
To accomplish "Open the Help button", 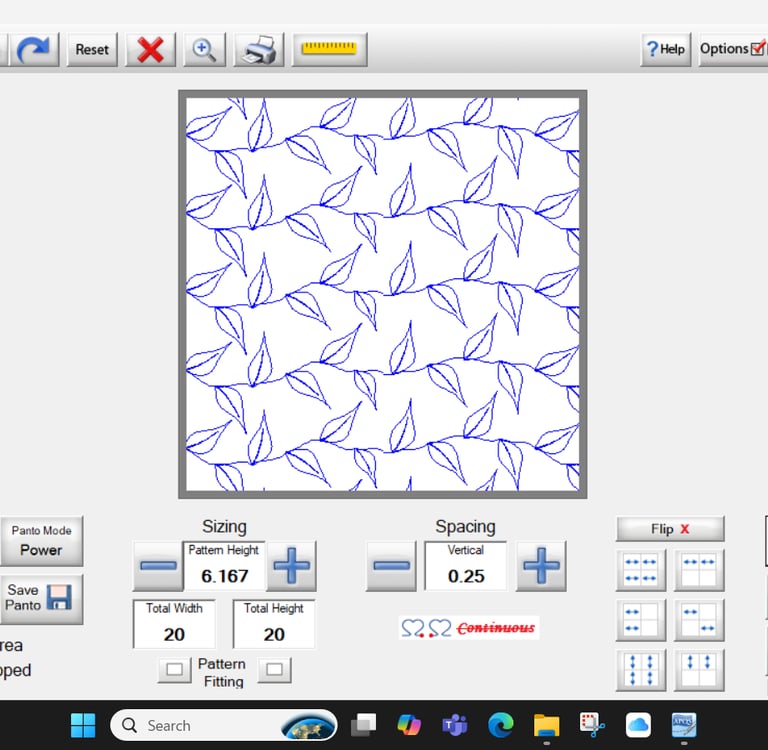I will click(666, 49).
